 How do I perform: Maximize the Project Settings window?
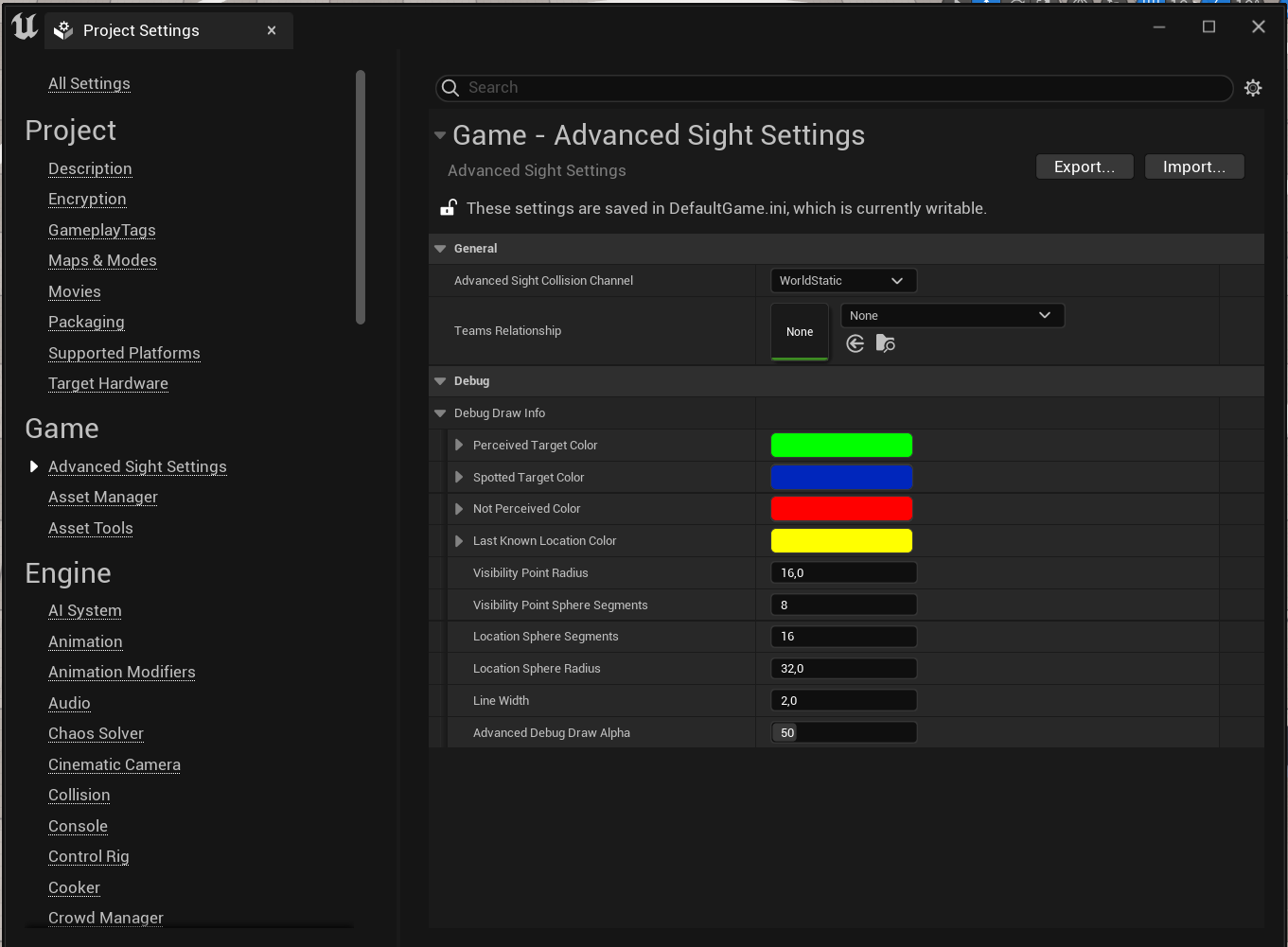pyautogui.click(x=1209, y=26)
